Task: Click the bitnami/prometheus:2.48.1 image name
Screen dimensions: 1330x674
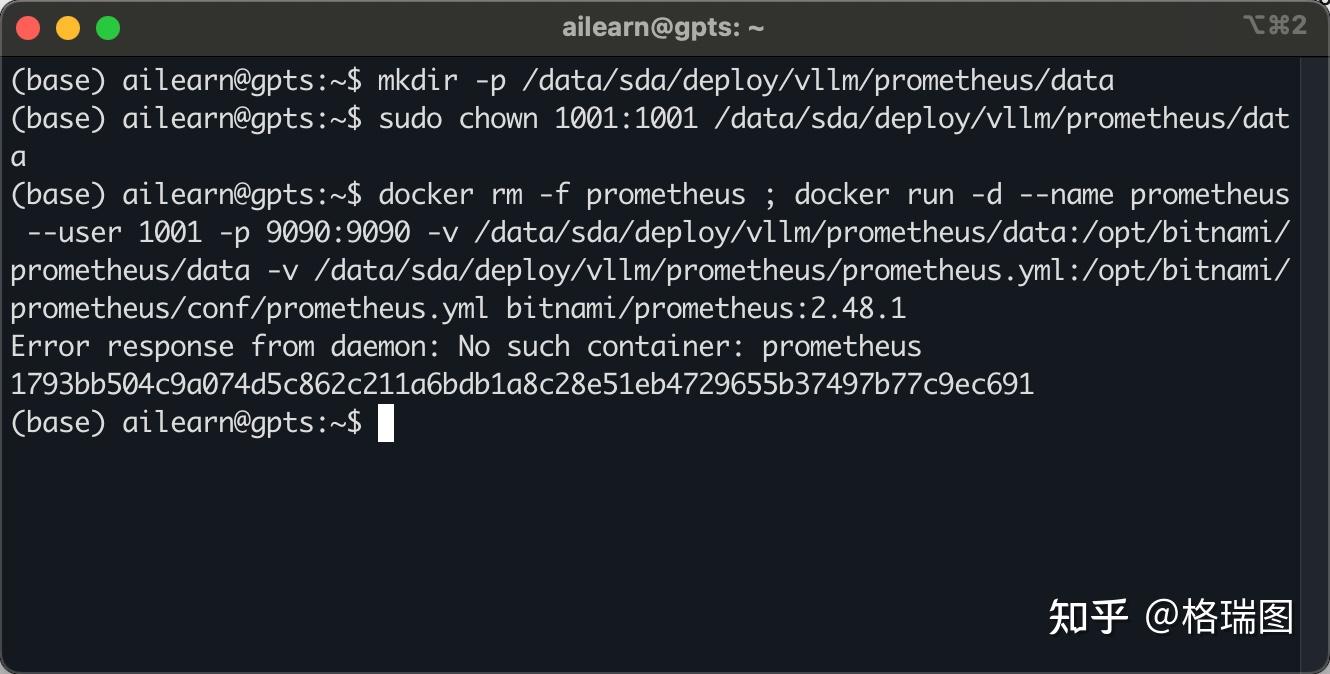Action: point(706,309)
